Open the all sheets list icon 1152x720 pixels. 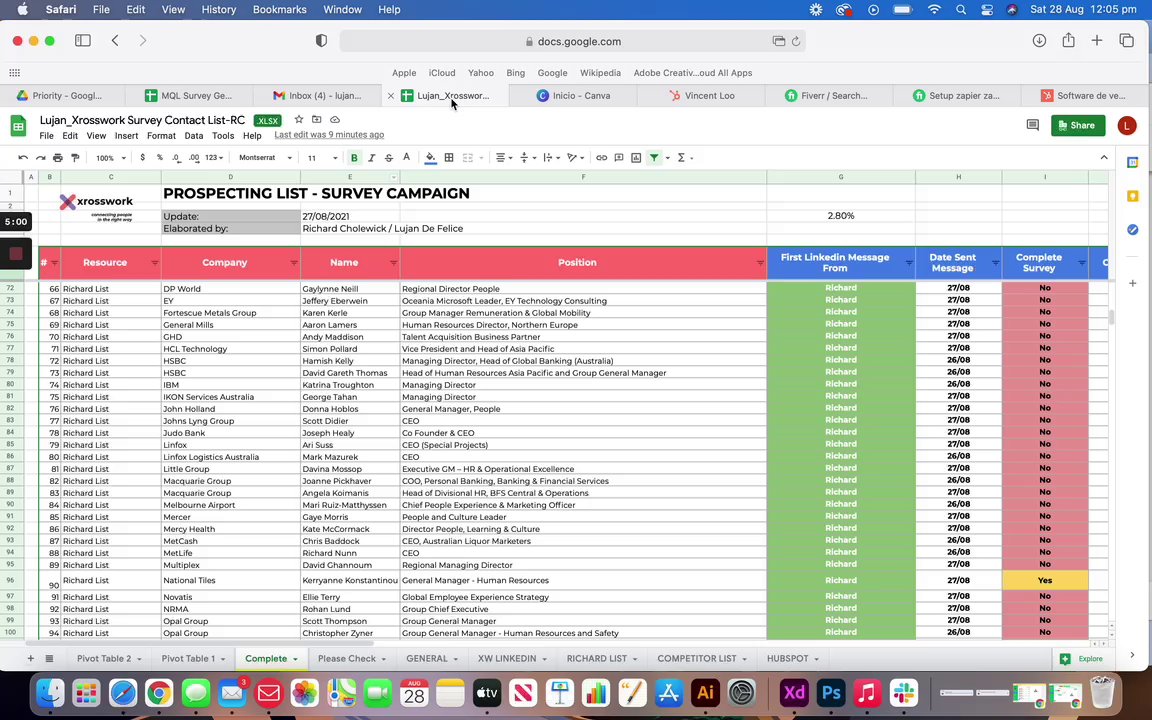click(x=49, y=658)
